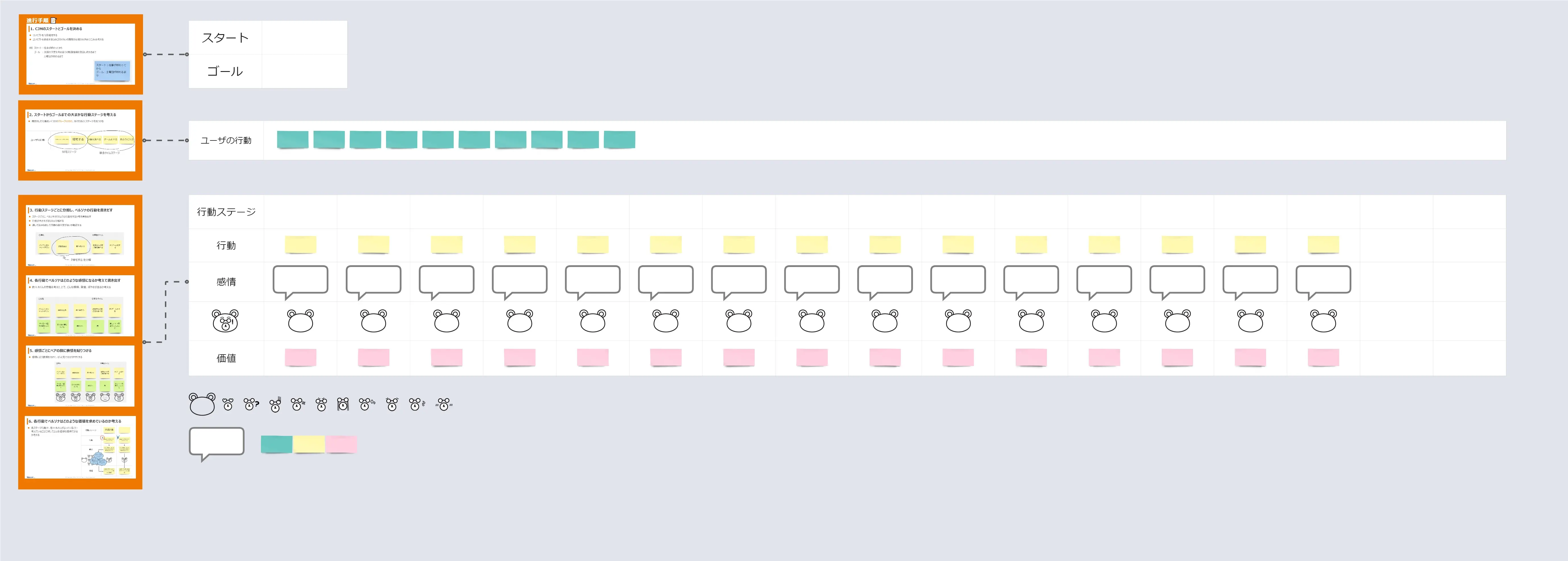
Task: Select the bear face with question mark
Action: click(x=251, y=404)
